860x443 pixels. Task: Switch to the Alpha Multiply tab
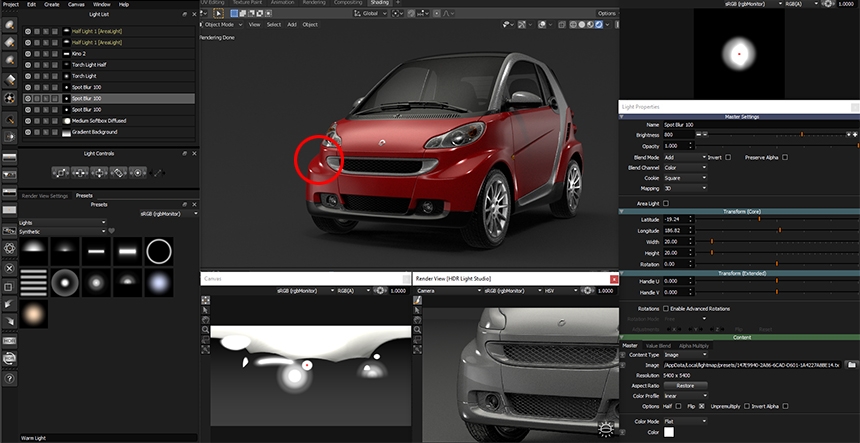[694, 346]
